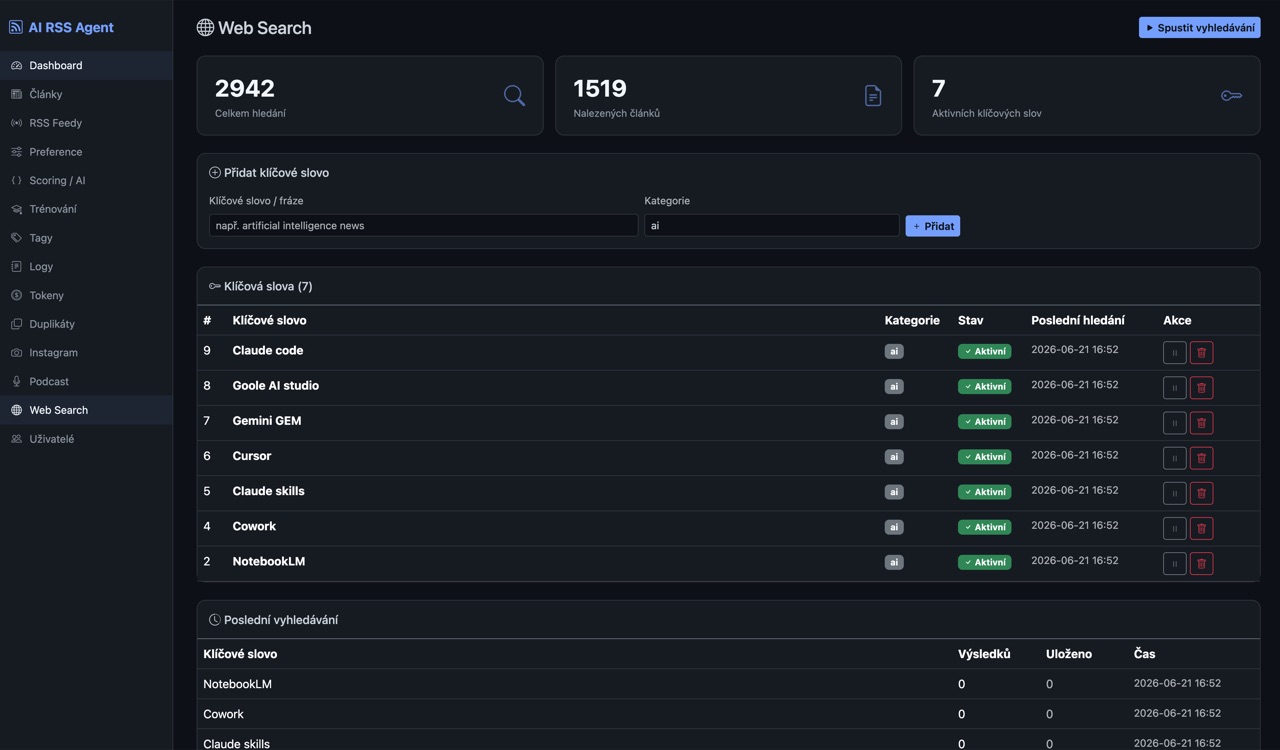This screenshot has width=1280, height=750.
Task: Click the 7 Aktivních klíčových slov number
Action: 939,88
